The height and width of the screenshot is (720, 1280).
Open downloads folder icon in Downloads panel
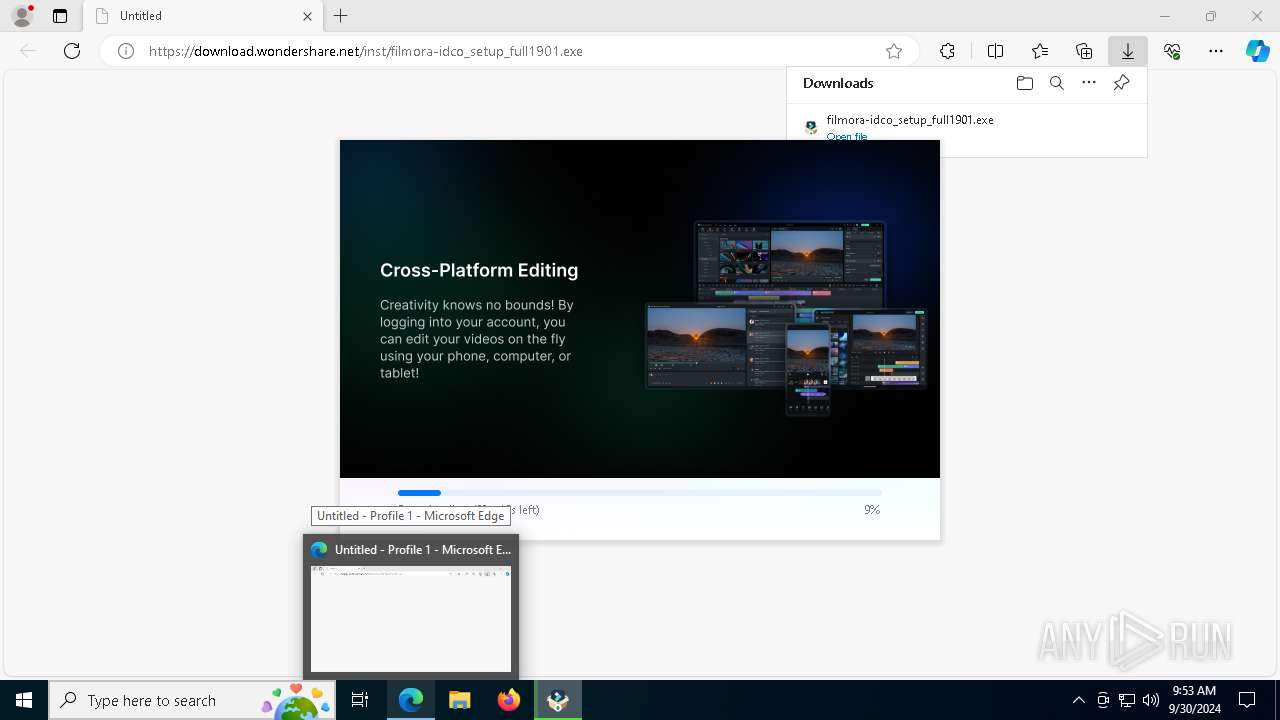tap(1025, 83)
